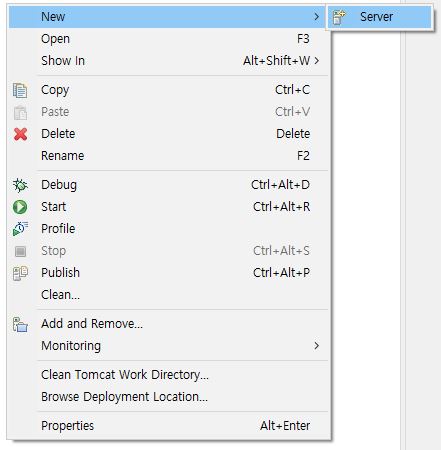Click the Alt+Enter shortcut text
441x450 pixels.
pyautogui.click(x=285, y=426)
